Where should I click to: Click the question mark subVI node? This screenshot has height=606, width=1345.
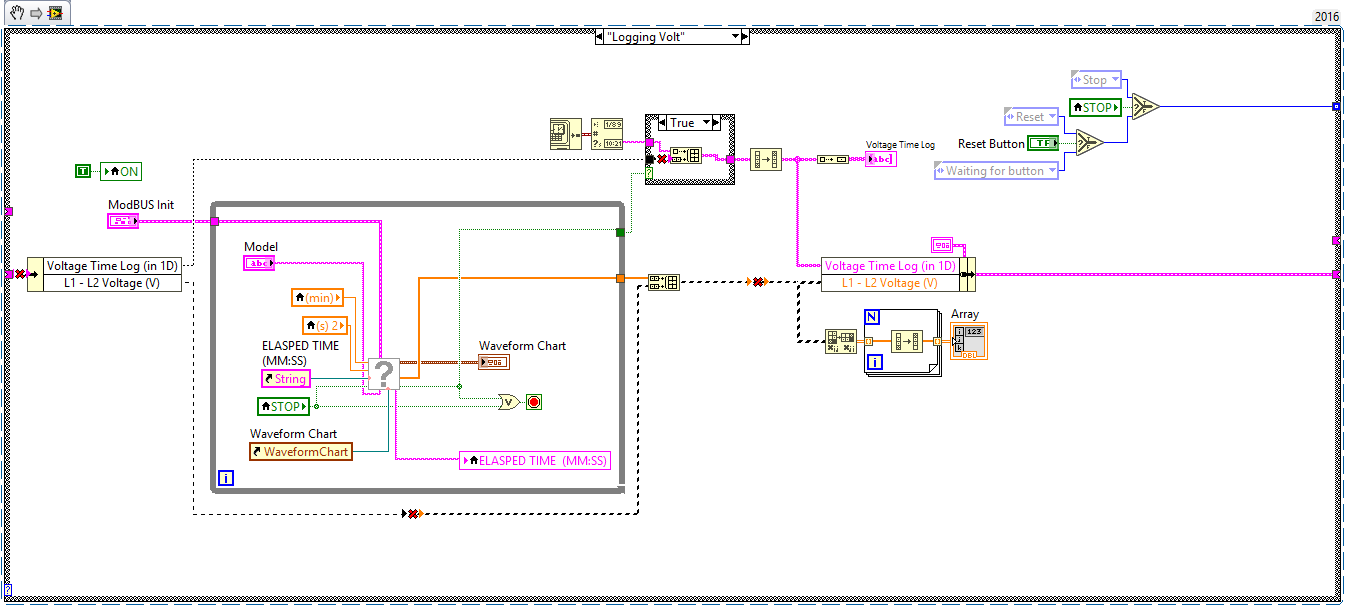tap(384, 374)
